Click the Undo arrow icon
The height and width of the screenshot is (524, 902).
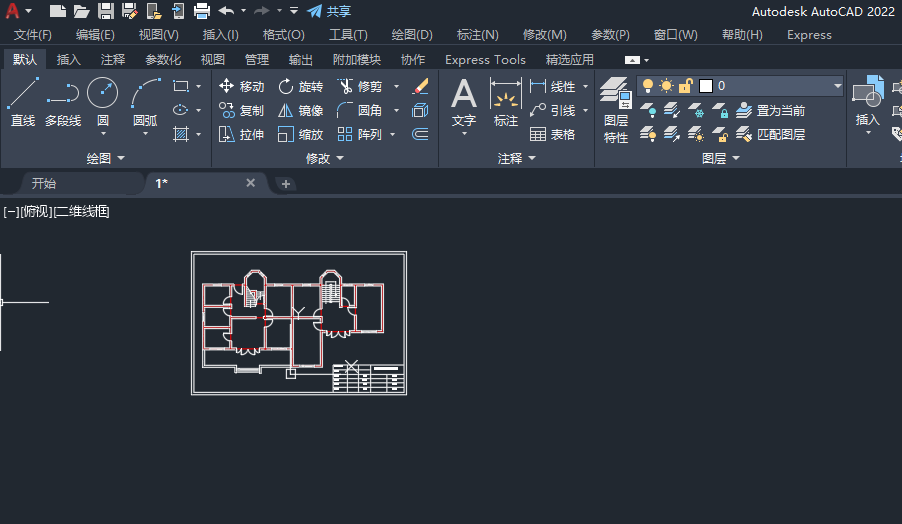(x=227, y=11)
